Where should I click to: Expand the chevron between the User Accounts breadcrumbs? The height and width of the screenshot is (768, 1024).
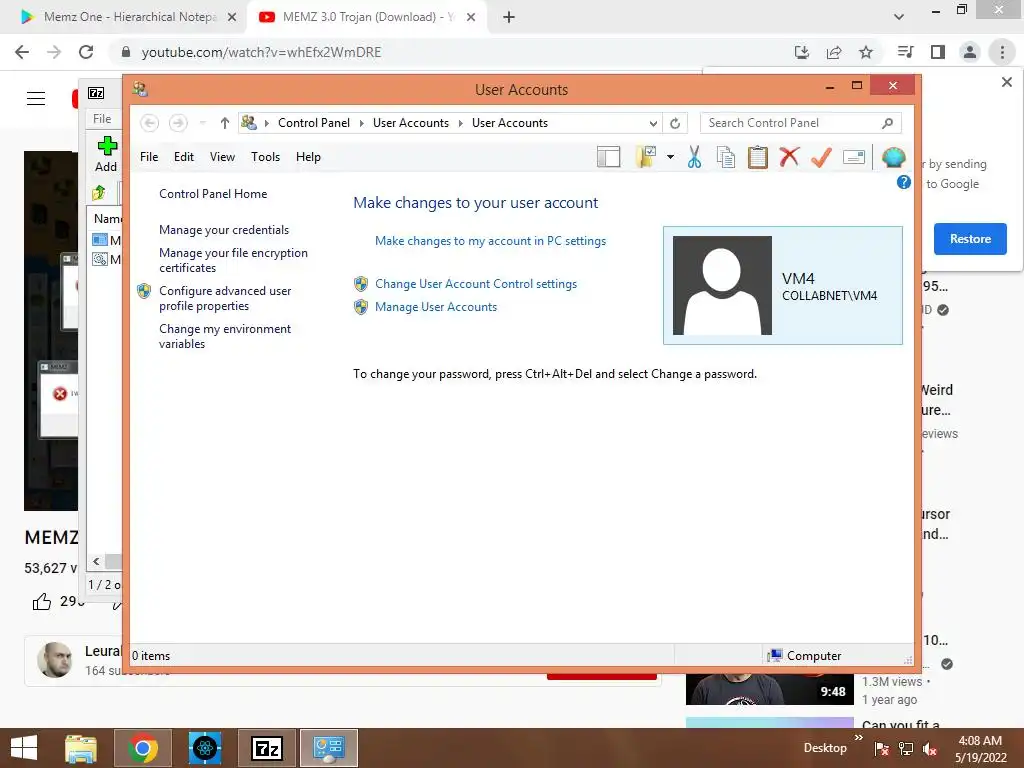[x=460, y=123]
